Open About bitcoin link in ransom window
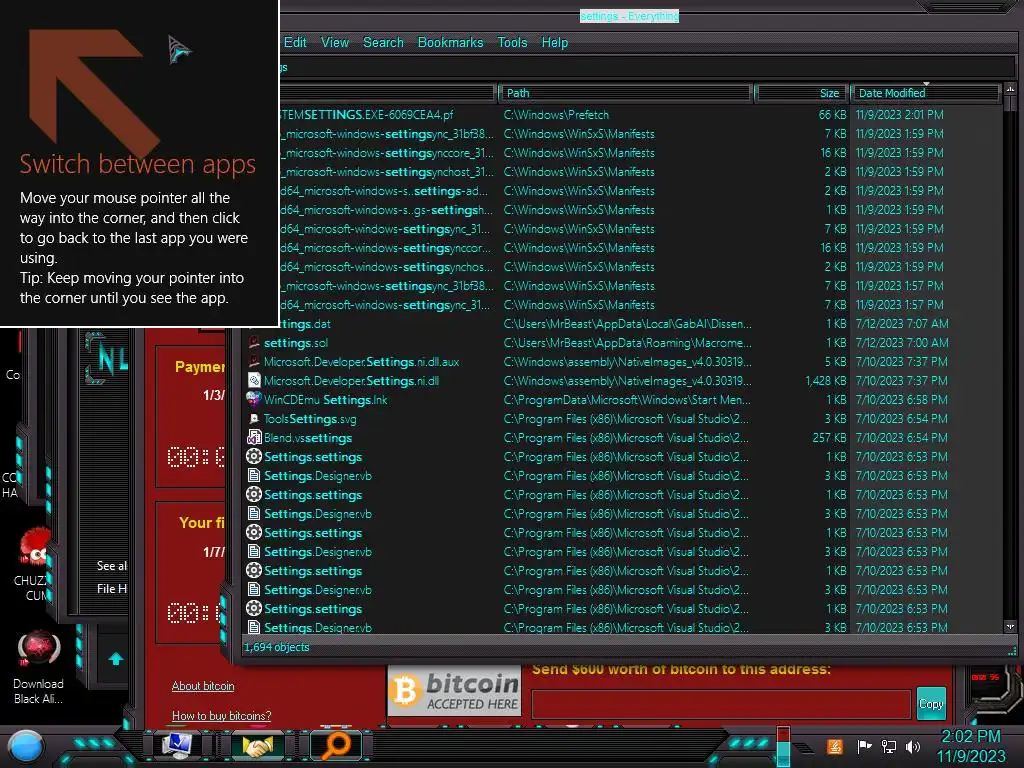Viewport: 1024px width, 768px height. 202,686
